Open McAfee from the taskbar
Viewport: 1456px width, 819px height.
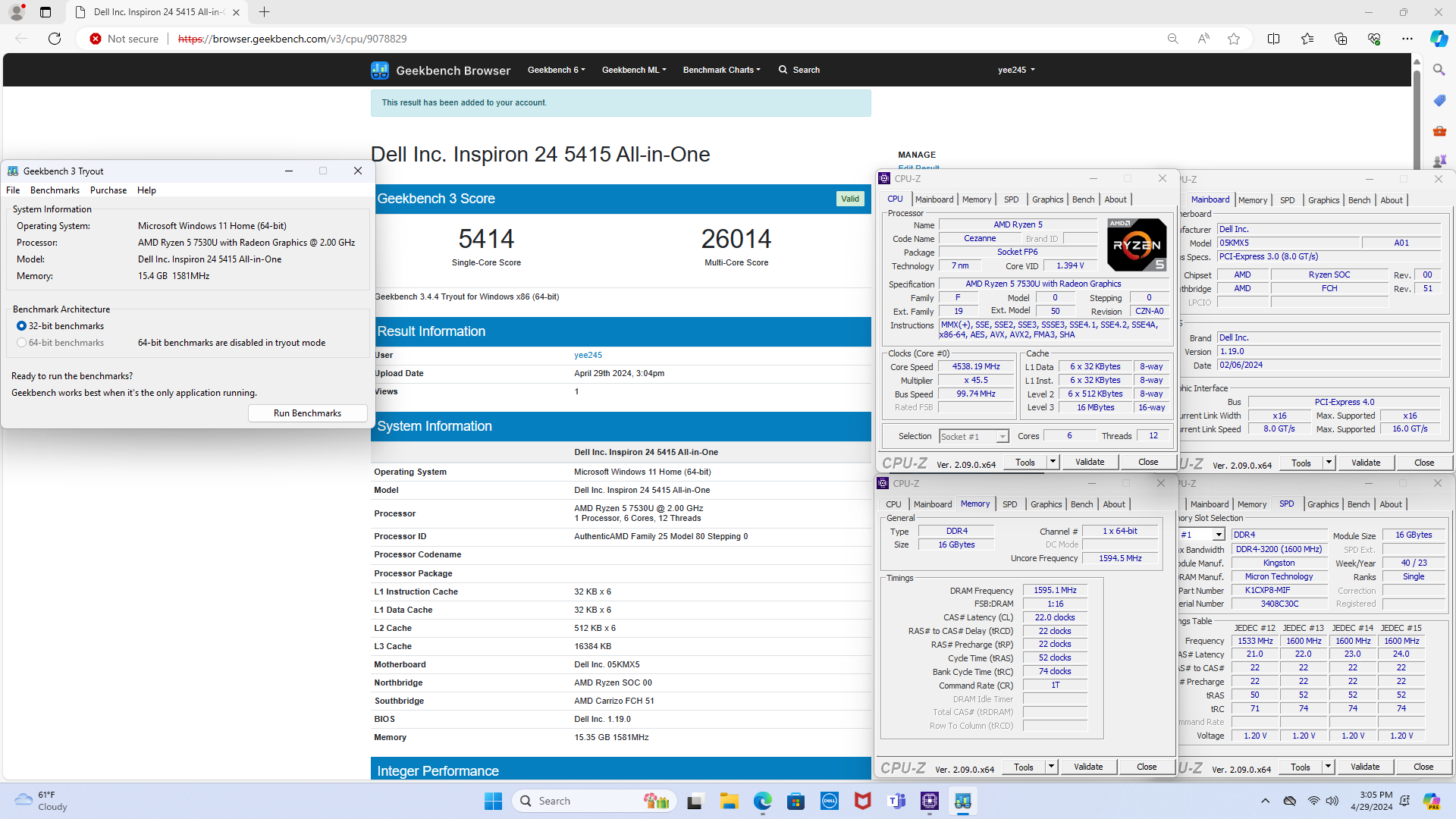(863, 801)
